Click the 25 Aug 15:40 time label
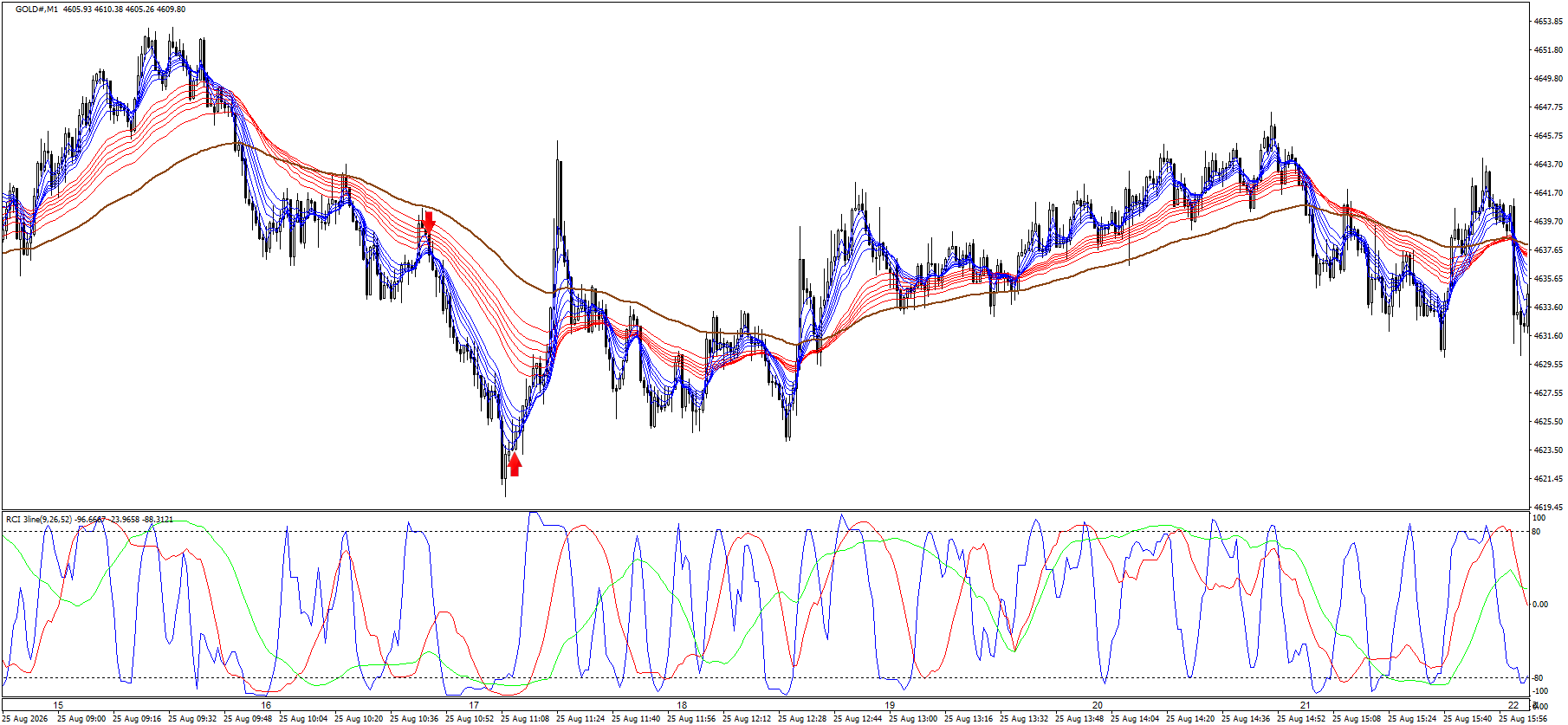This screenshot has height=725, width=1568. coord(1468,719)
